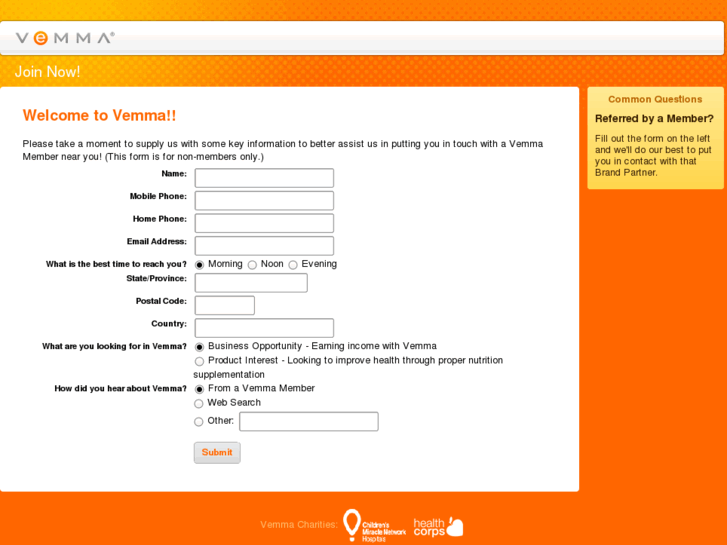Choose the Business Opportunity option
Viewport: 727px width, 545px height.
(199, 347)
